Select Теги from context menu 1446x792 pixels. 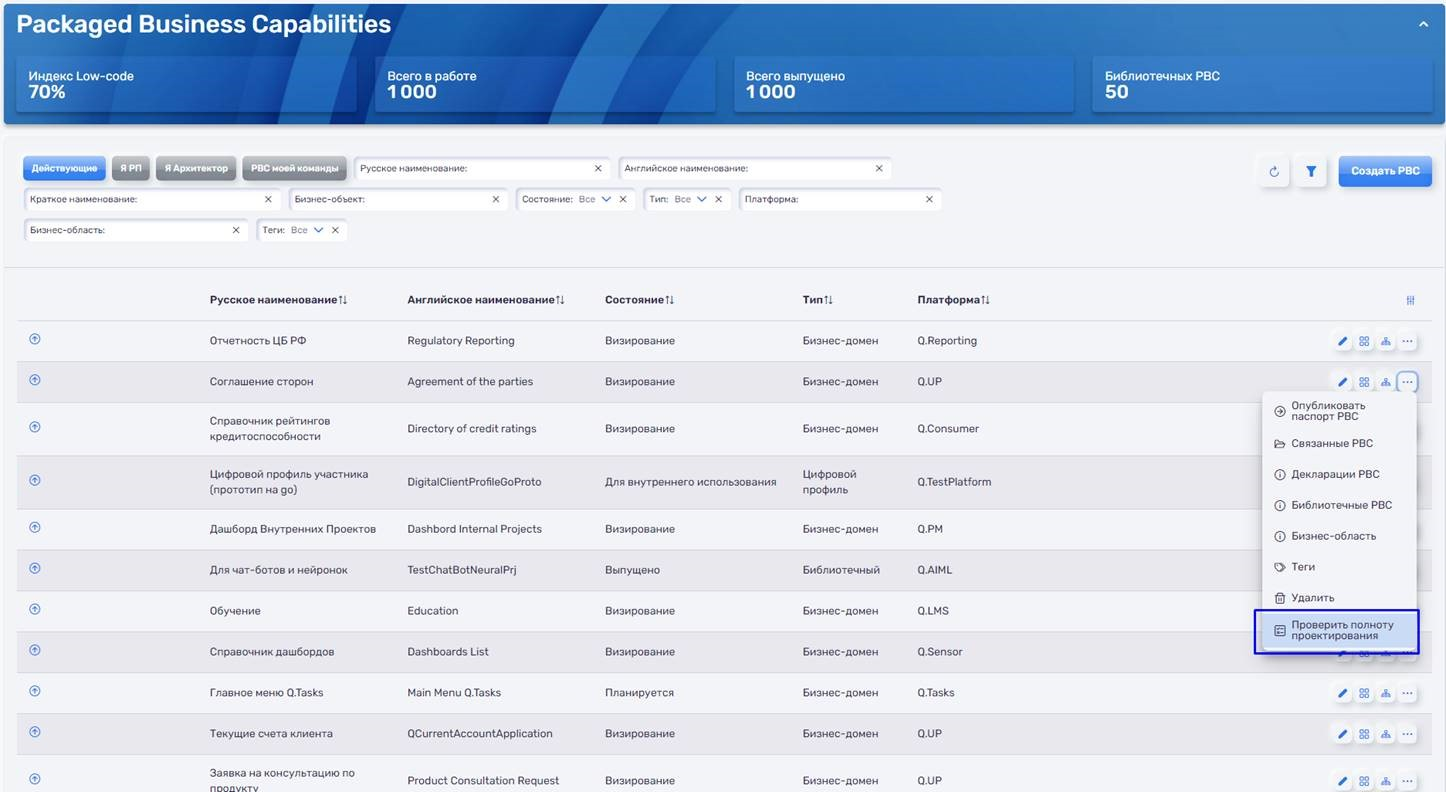click(x=1339, y=567)
